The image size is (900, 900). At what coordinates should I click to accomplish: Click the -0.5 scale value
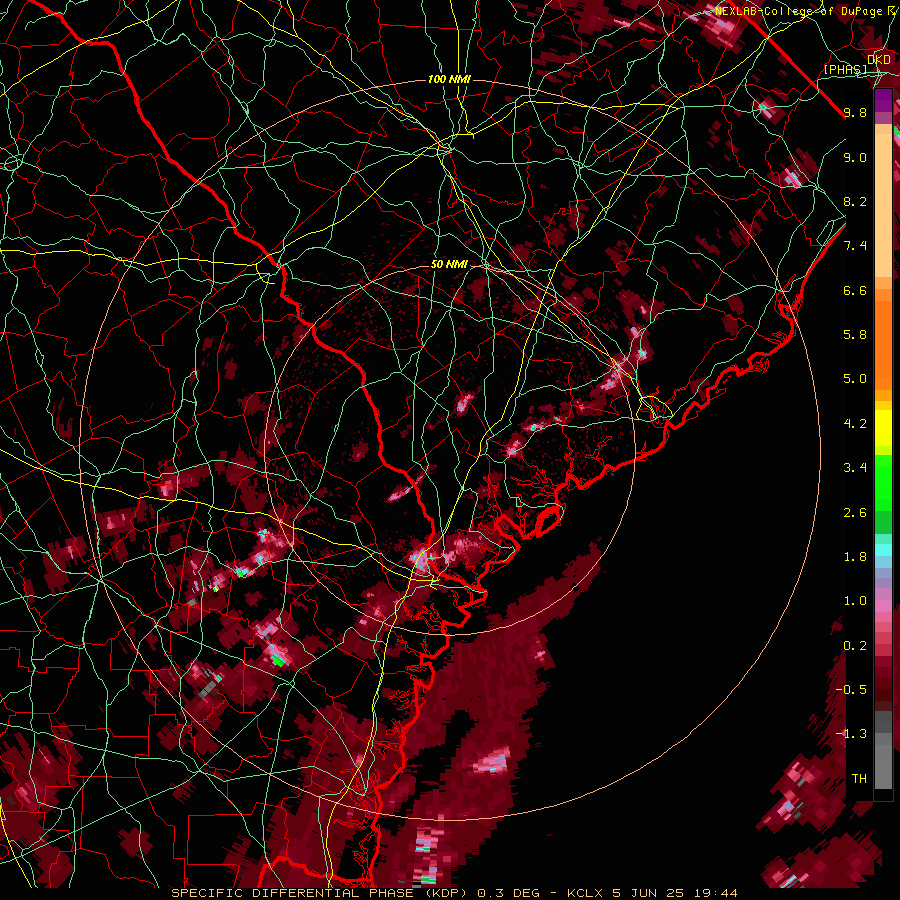tap(851, 690)
